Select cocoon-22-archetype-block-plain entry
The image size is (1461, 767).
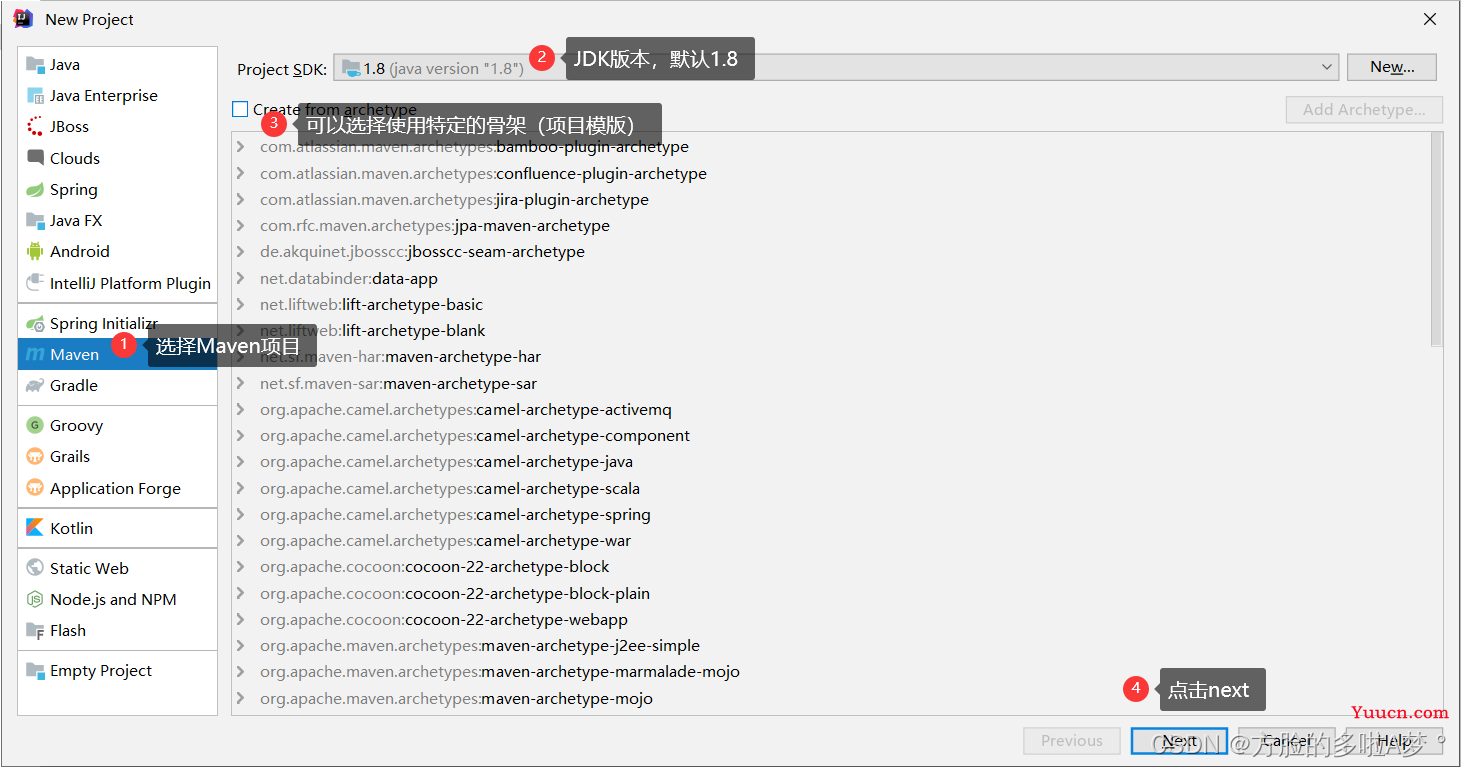(455, 593)
